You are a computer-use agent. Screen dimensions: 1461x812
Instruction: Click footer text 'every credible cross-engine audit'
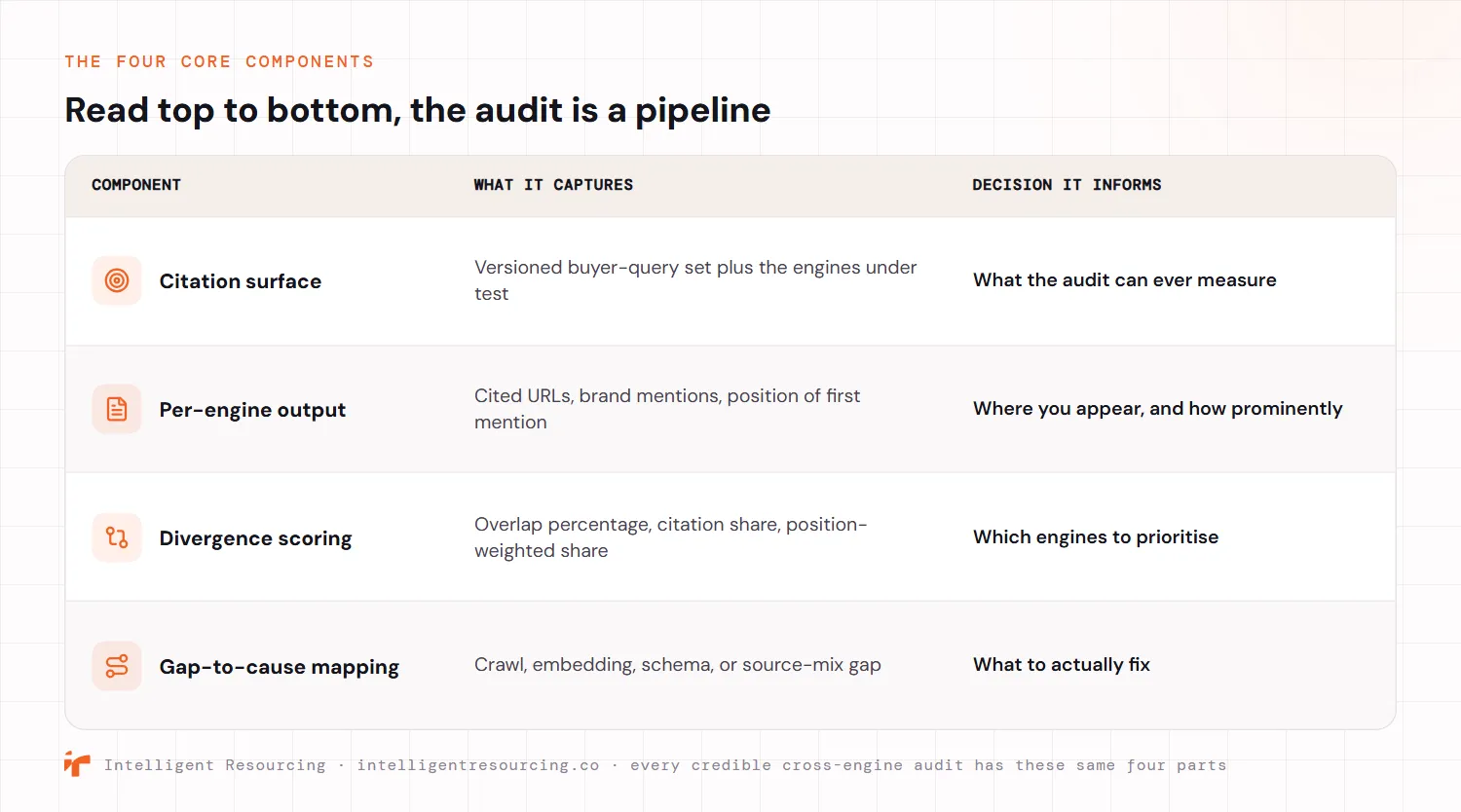pyautogui.click(x=797, y=765)
